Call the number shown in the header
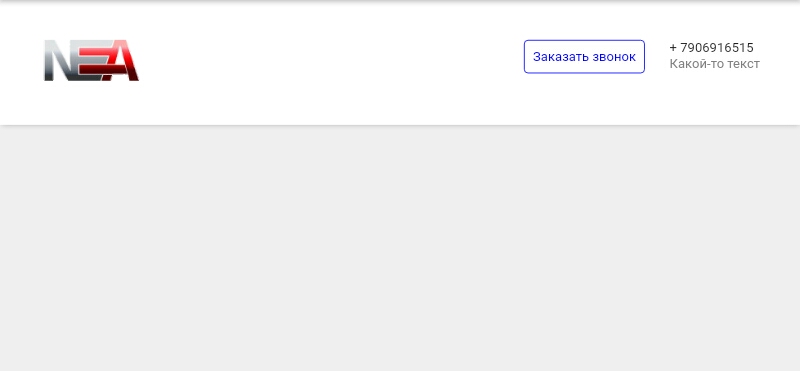This screenshot has width=800, height=371. [x=711, y=47]
